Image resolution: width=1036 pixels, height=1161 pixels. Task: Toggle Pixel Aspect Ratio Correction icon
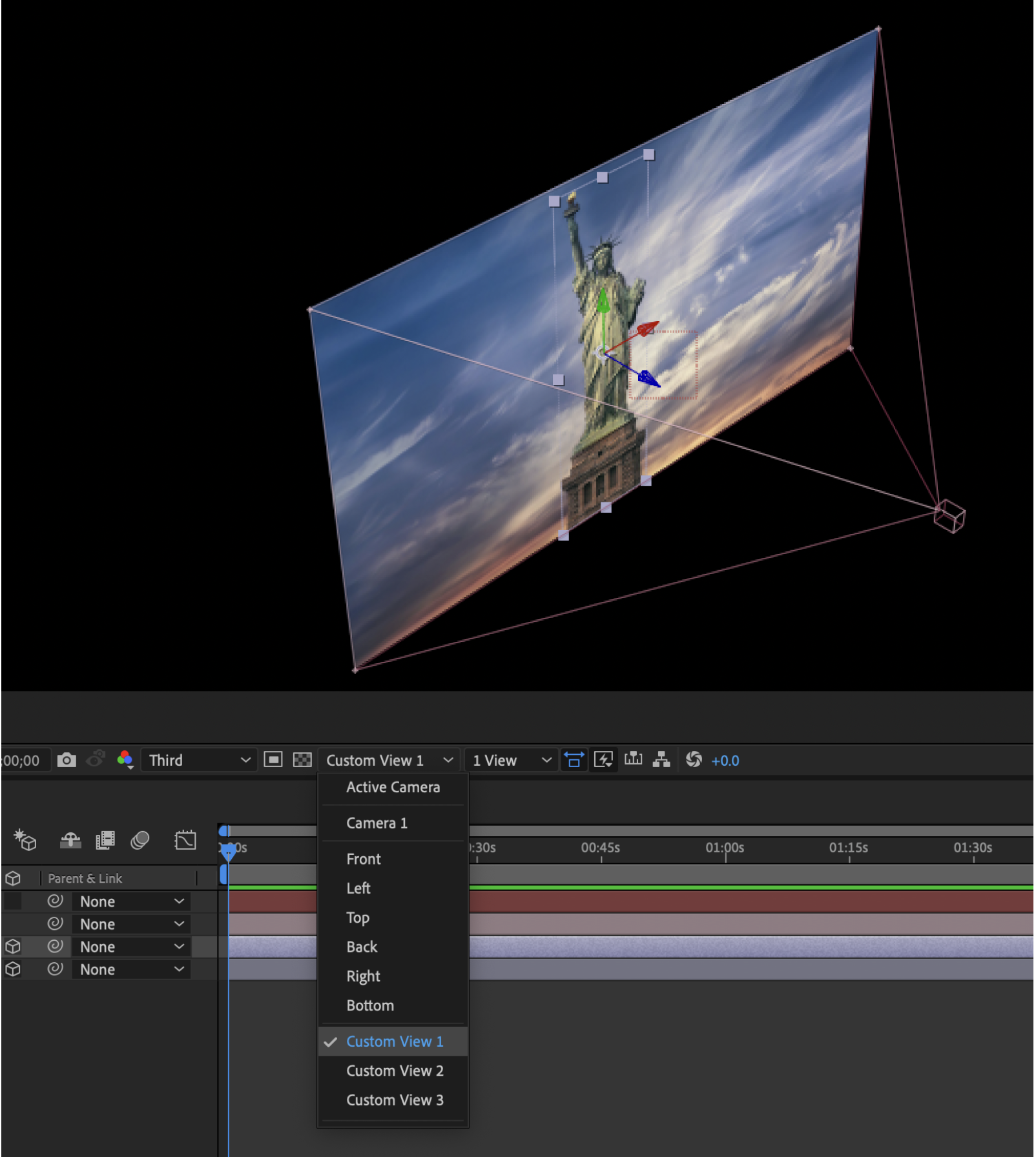tap(574, 760)
